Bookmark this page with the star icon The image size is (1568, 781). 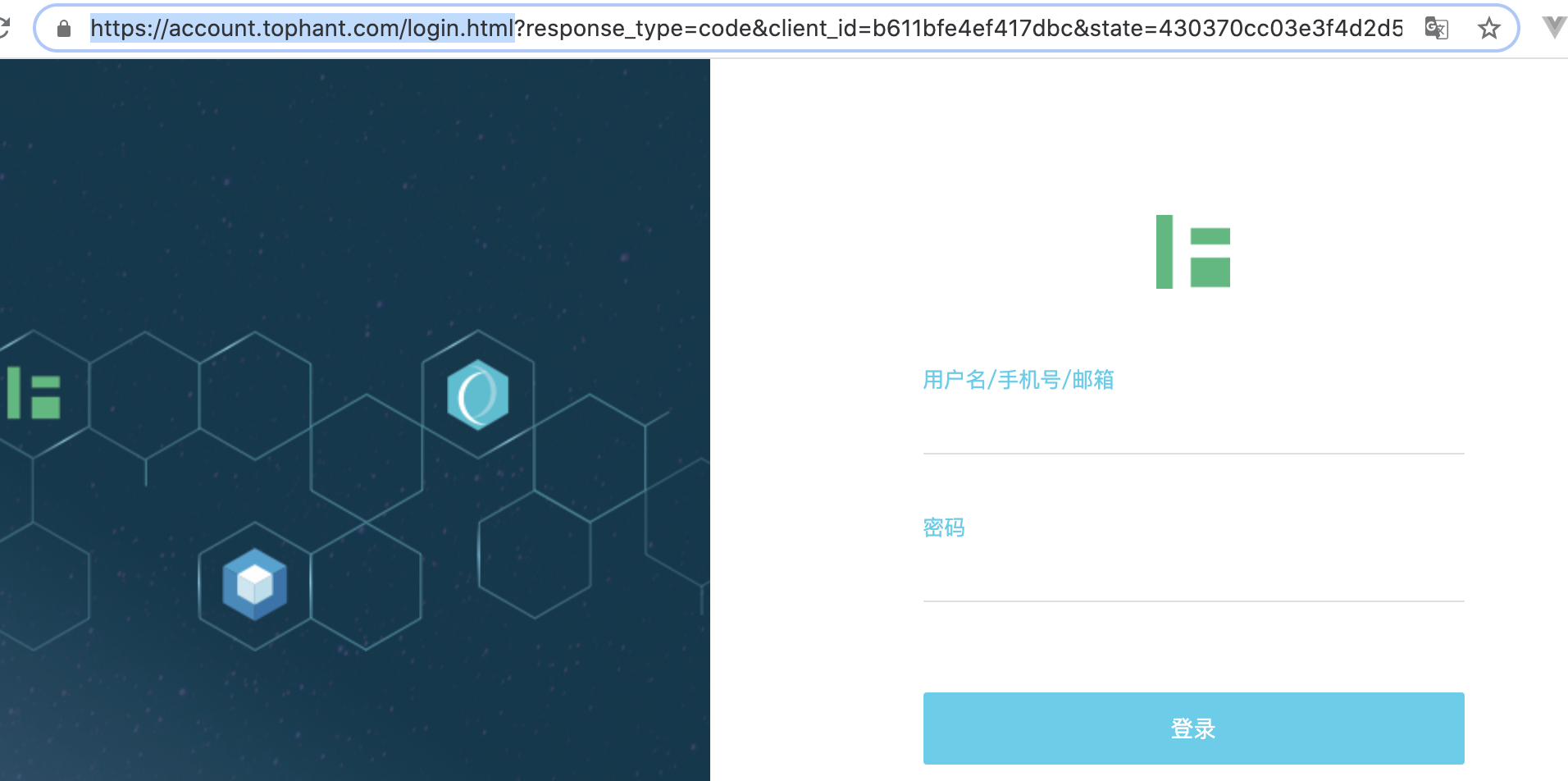1488,29
